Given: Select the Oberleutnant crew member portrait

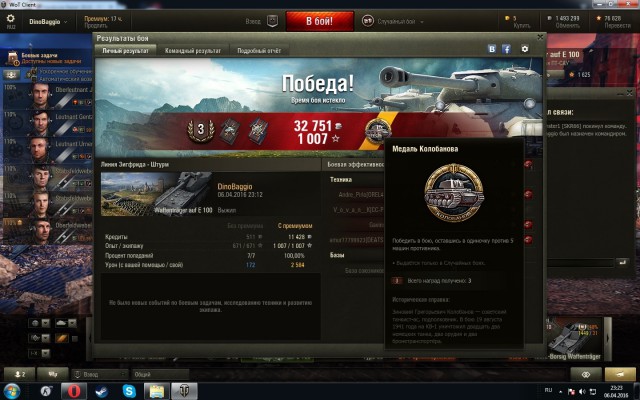Looking at the screenshot, I should 41,96.
